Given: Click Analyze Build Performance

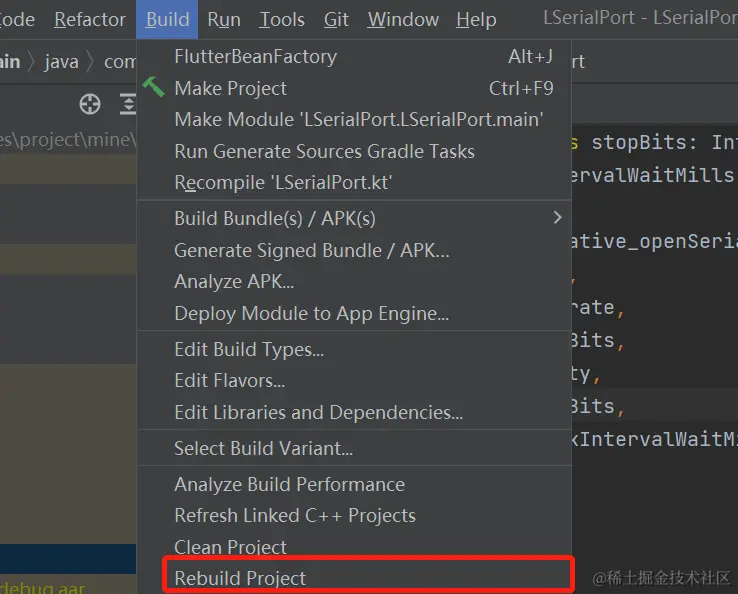Looking at the screenshot, I should (354, 484).
